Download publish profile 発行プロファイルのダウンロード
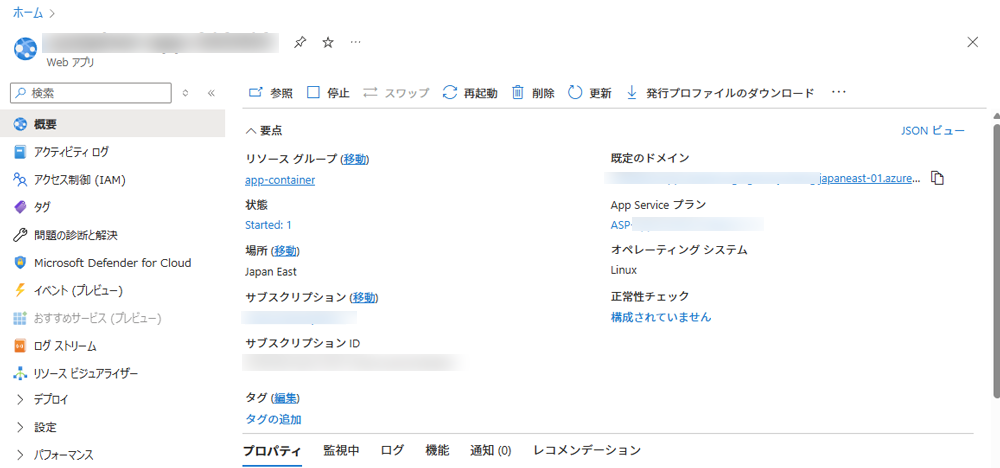 [x=720, y=93]
